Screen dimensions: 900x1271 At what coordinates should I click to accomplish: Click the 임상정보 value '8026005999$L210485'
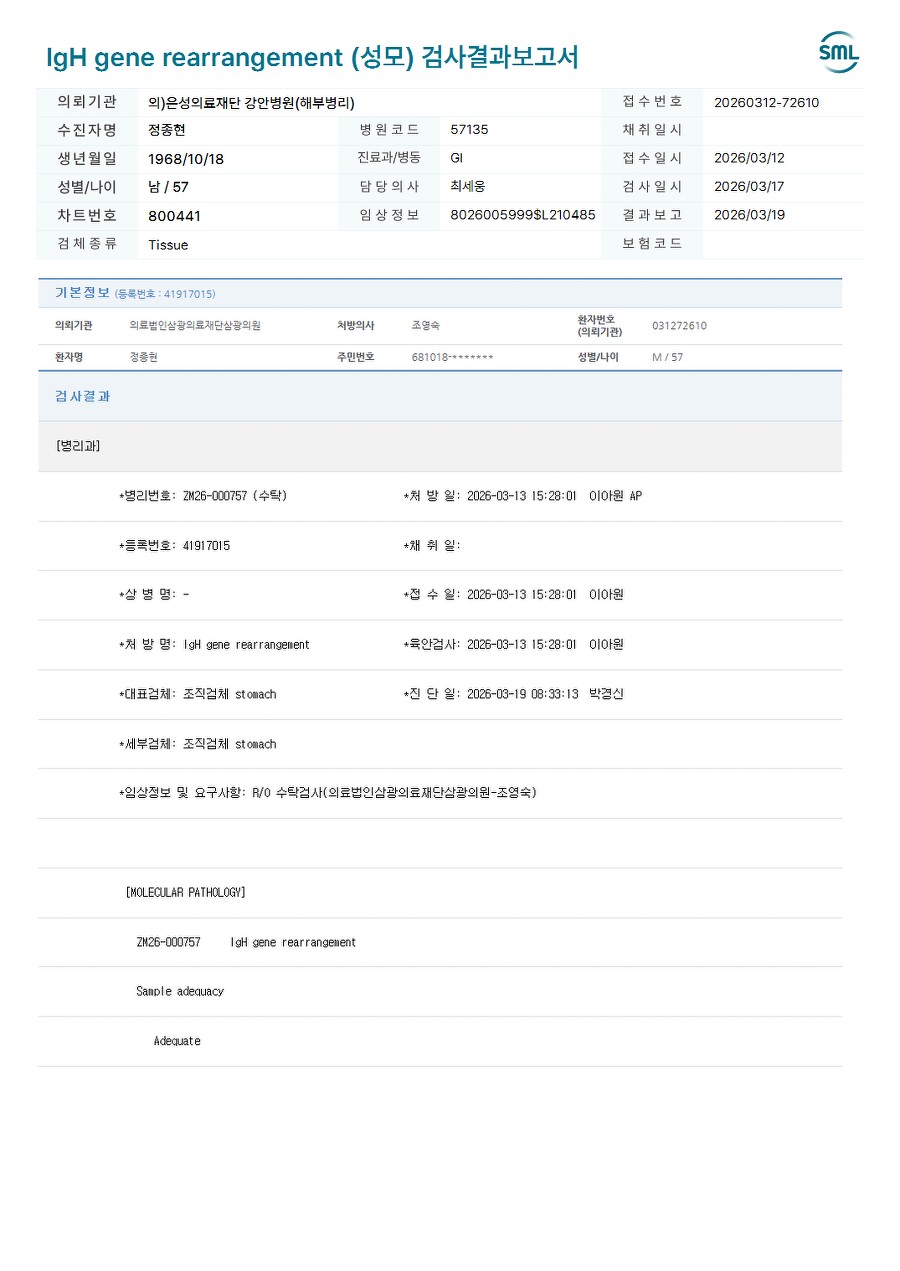523,215
